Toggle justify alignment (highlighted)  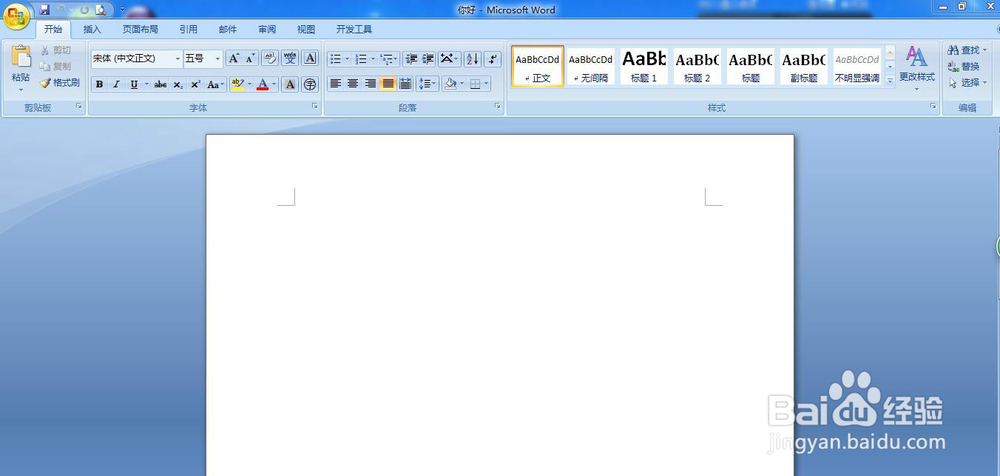pyautogui.click(x=387, y=84)
